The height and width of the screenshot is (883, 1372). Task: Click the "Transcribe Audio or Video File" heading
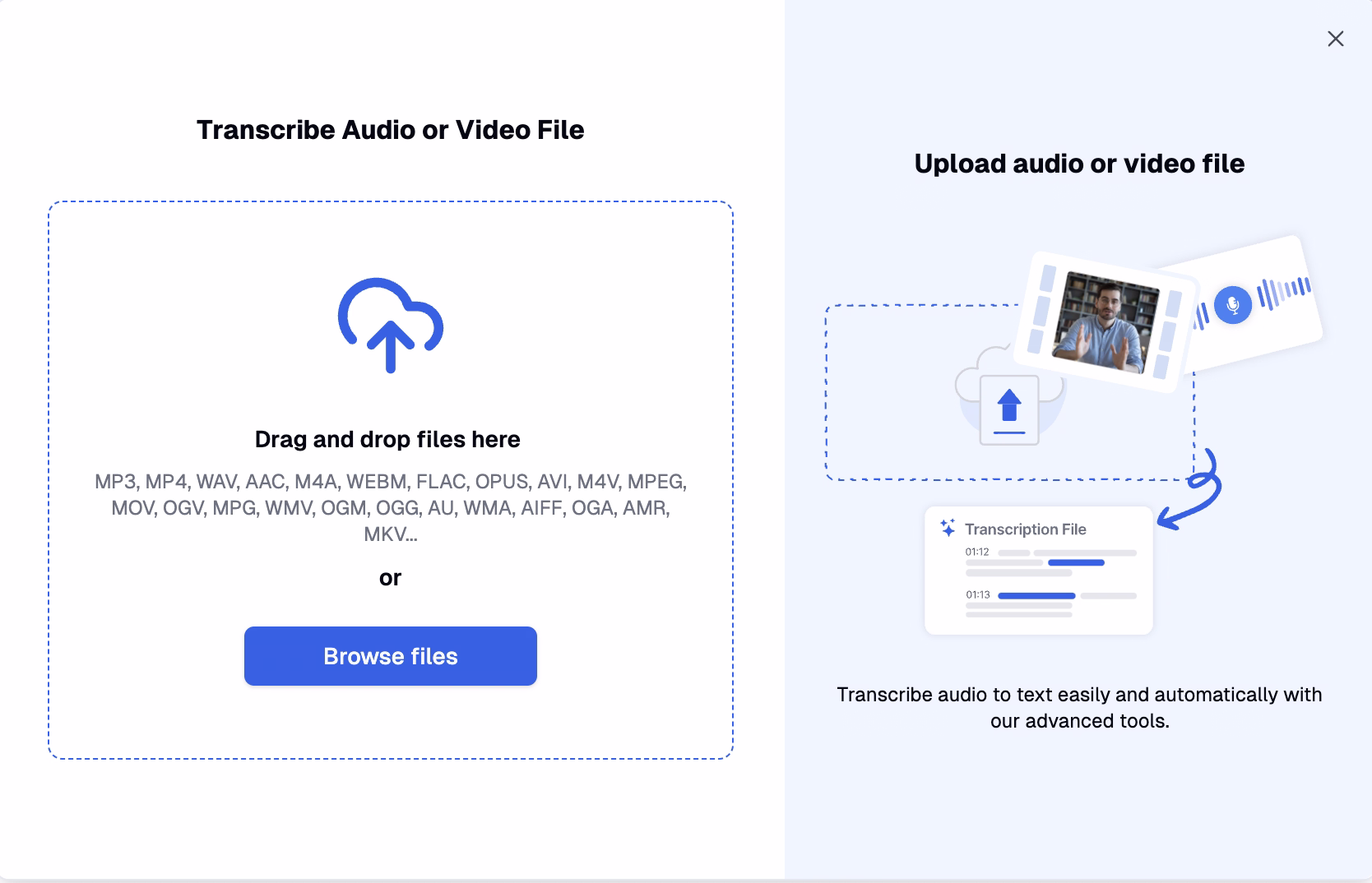[390, 130]
